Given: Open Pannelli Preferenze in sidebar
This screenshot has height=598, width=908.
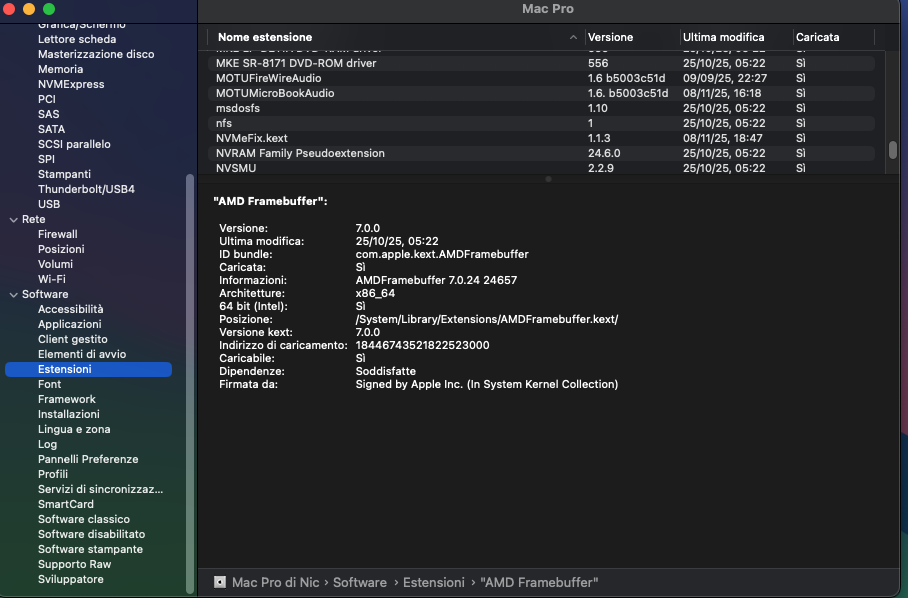Looking at the screenshot, I should [x=88, y=460].
